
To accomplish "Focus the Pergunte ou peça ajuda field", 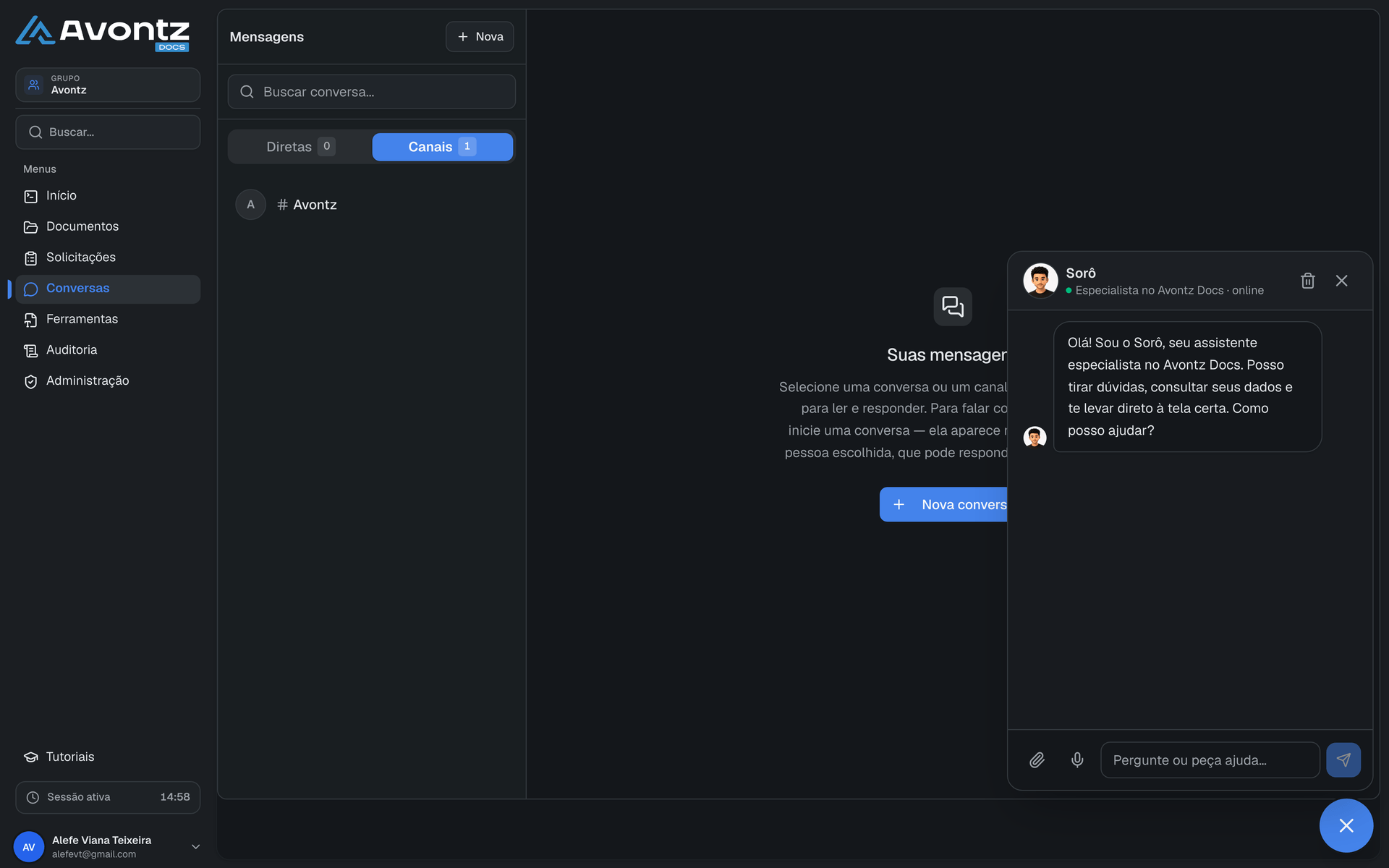I will pyautogui.click(x=1210, y=760).
